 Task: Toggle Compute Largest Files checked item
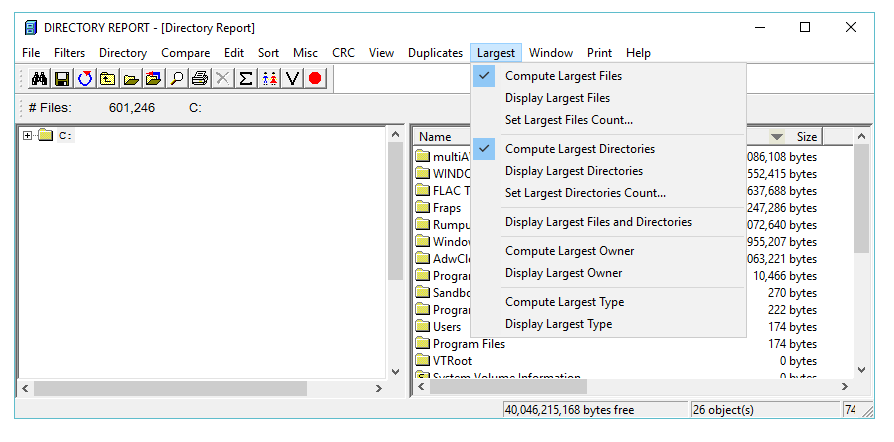click(608, 76)
